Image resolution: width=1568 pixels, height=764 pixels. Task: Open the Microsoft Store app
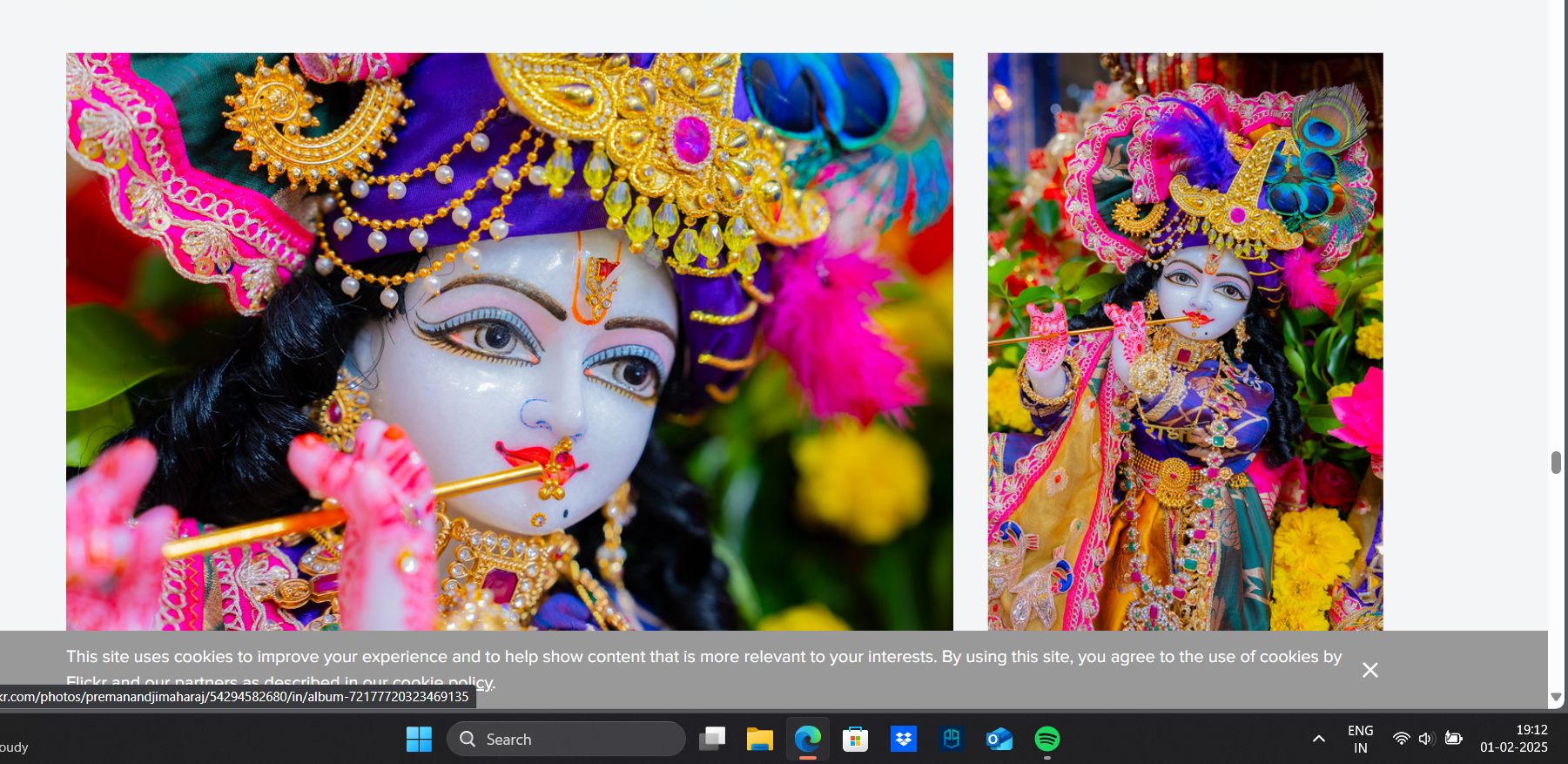856,740
